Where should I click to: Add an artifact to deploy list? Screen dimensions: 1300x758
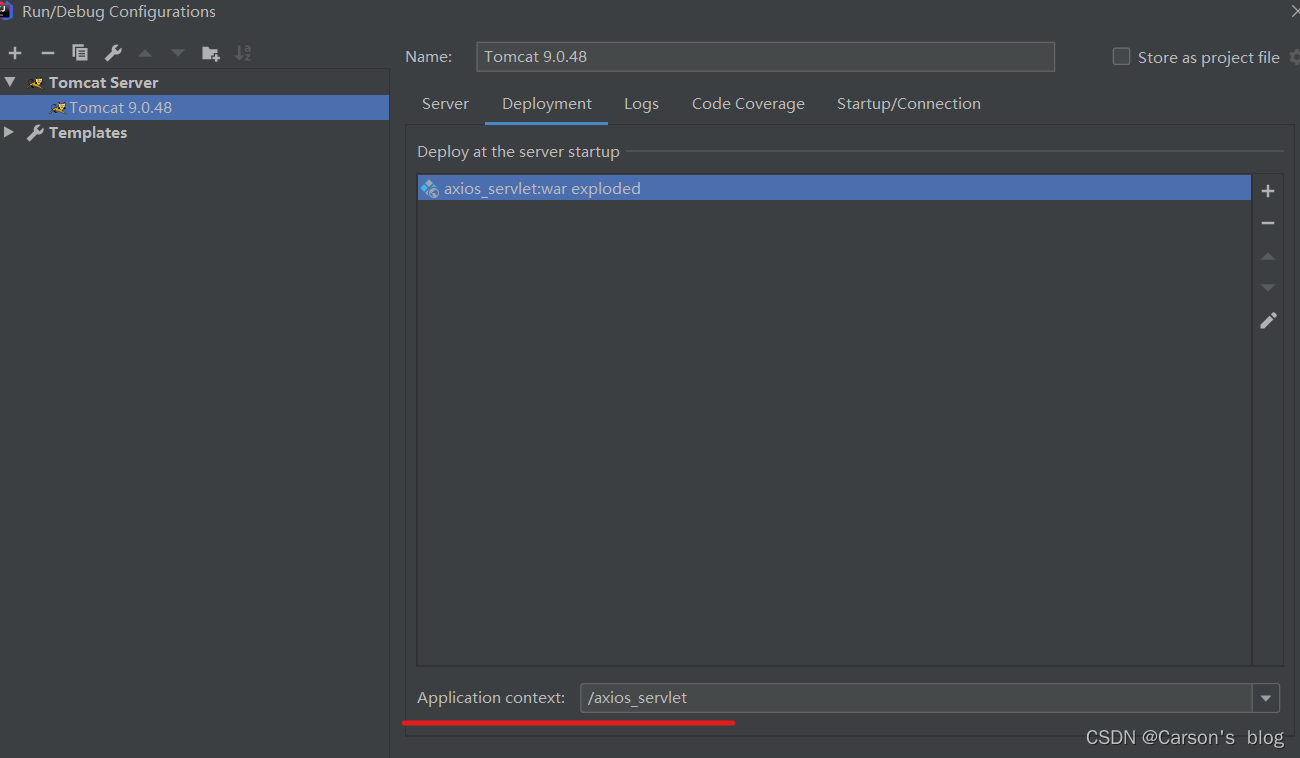pos(1268,191)
